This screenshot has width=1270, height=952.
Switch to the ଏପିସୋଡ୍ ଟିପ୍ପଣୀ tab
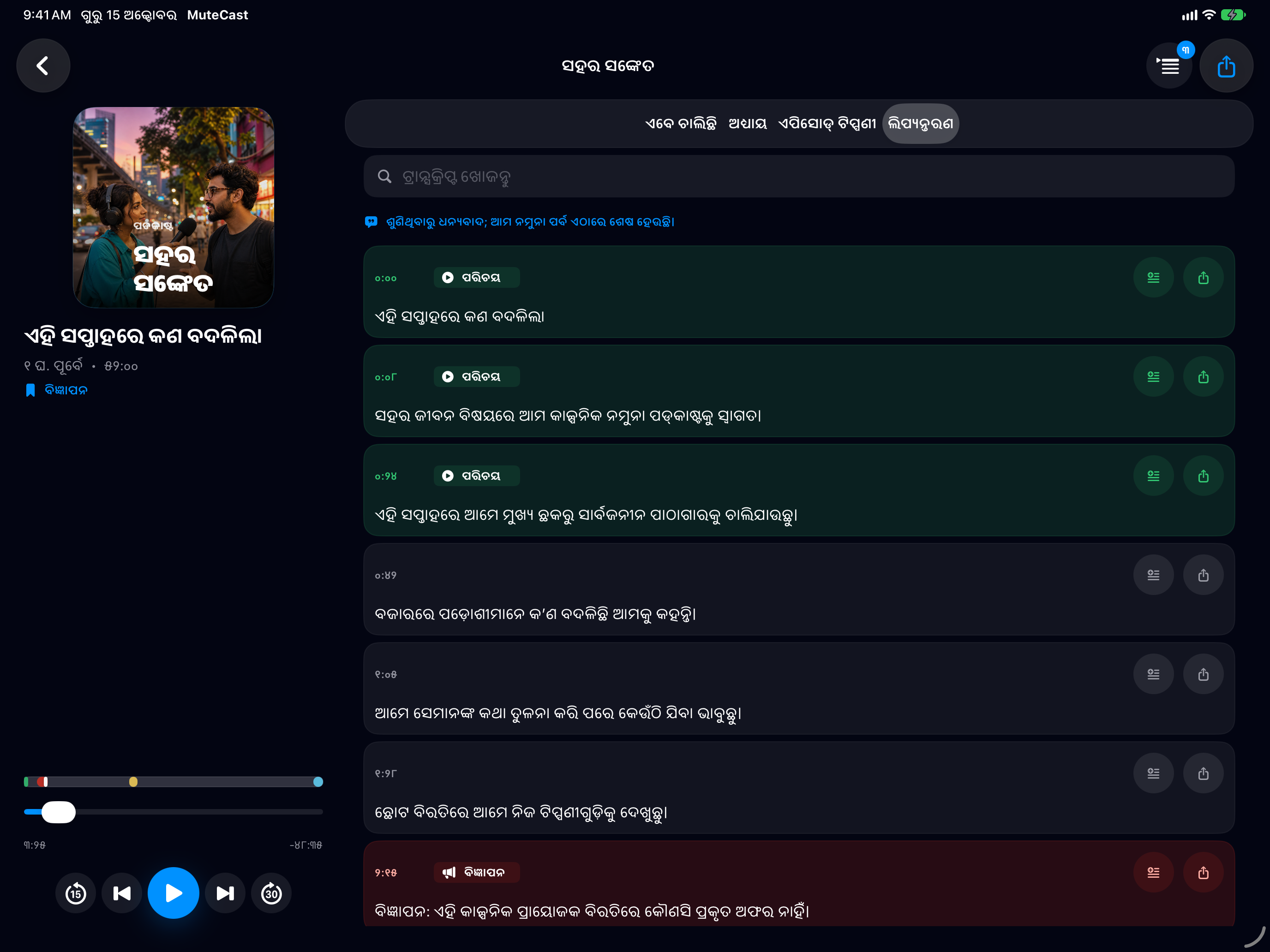click(827, 123)
